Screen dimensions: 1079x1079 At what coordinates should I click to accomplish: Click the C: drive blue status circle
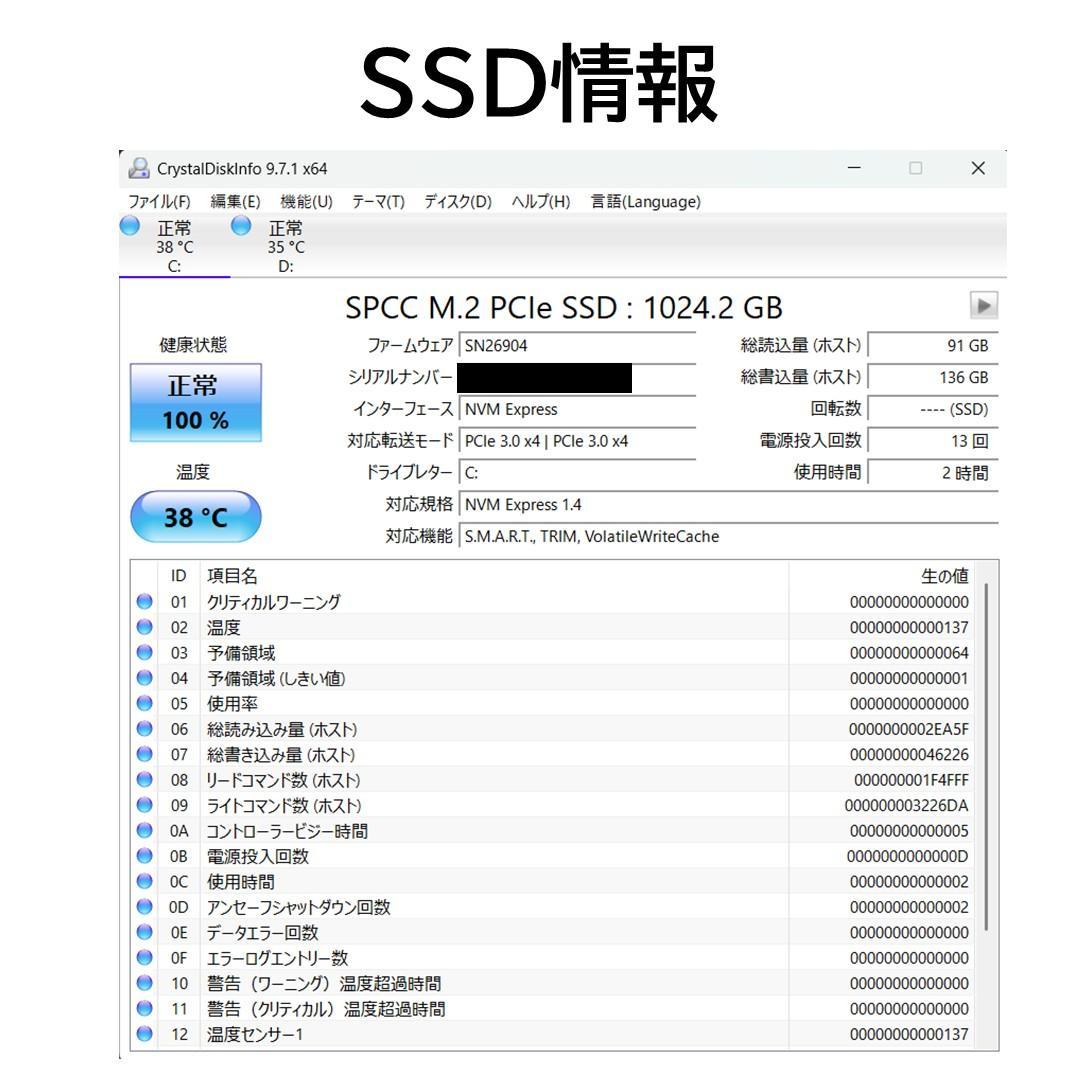(x=130, y=227)
